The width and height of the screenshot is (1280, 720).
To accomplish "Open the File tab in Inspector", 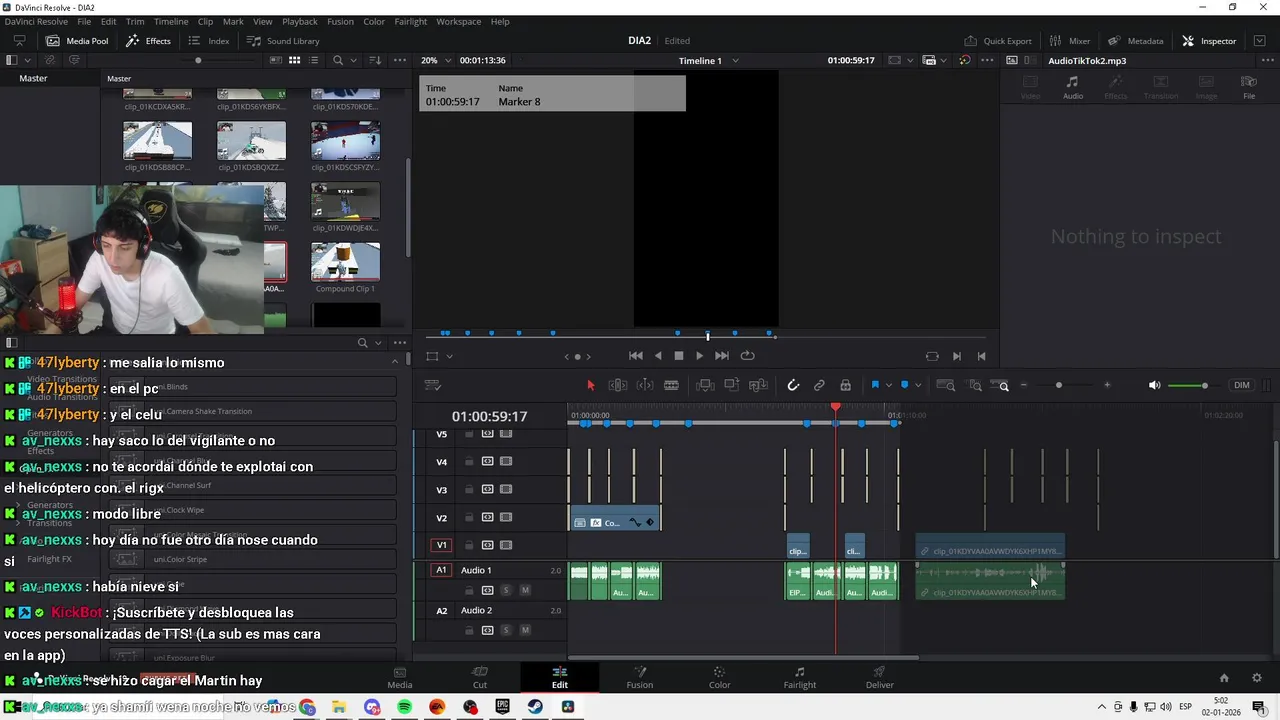I will (x=1249, y=87).
